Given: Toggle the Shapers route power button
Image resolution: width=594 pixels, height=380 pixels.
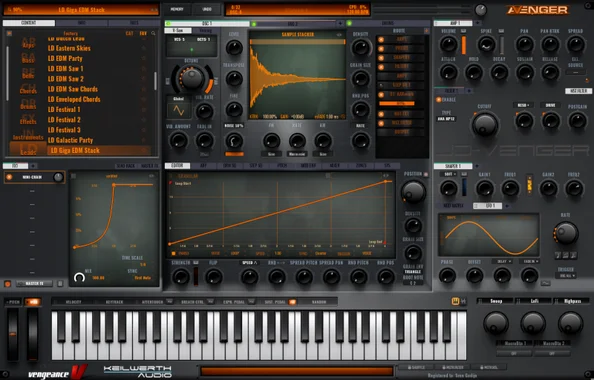Looking at the screenshot, I should 381,58.
